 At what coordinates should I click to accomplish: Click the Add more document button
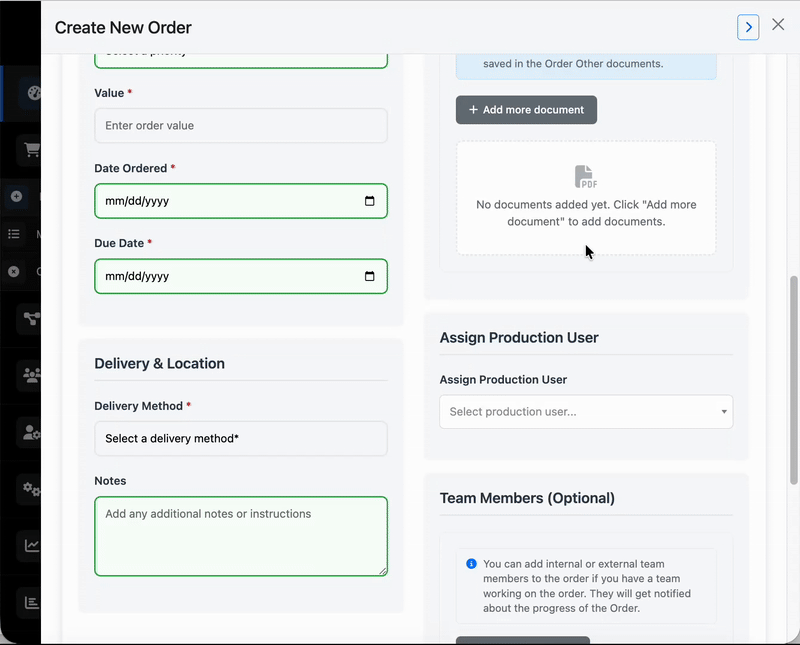tap(526, 109)
